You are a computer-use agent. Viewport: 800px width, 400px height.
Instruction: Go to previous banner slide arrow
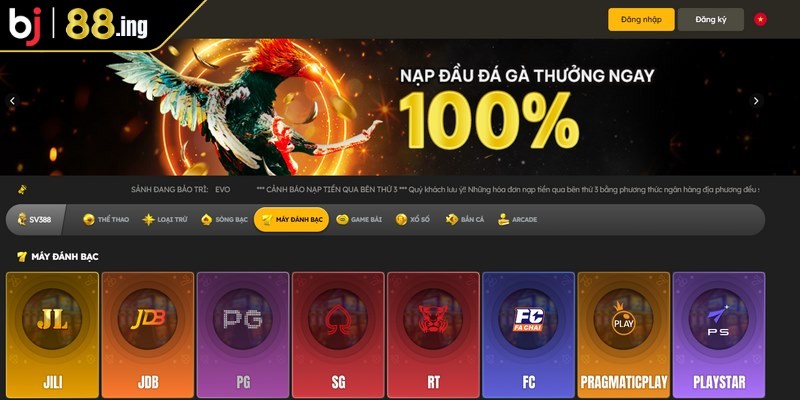pos(12,101)
